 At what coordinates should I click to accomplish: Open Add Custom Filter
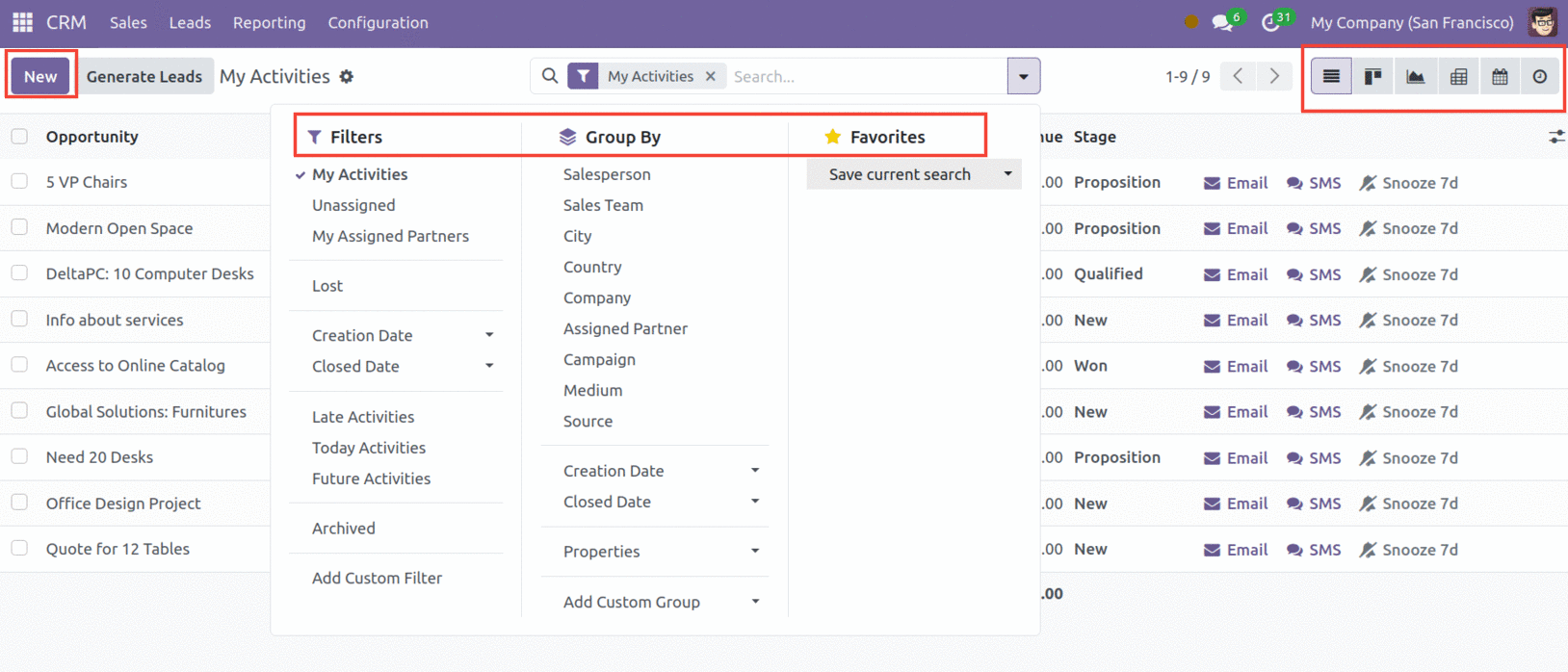pos(377,578)
